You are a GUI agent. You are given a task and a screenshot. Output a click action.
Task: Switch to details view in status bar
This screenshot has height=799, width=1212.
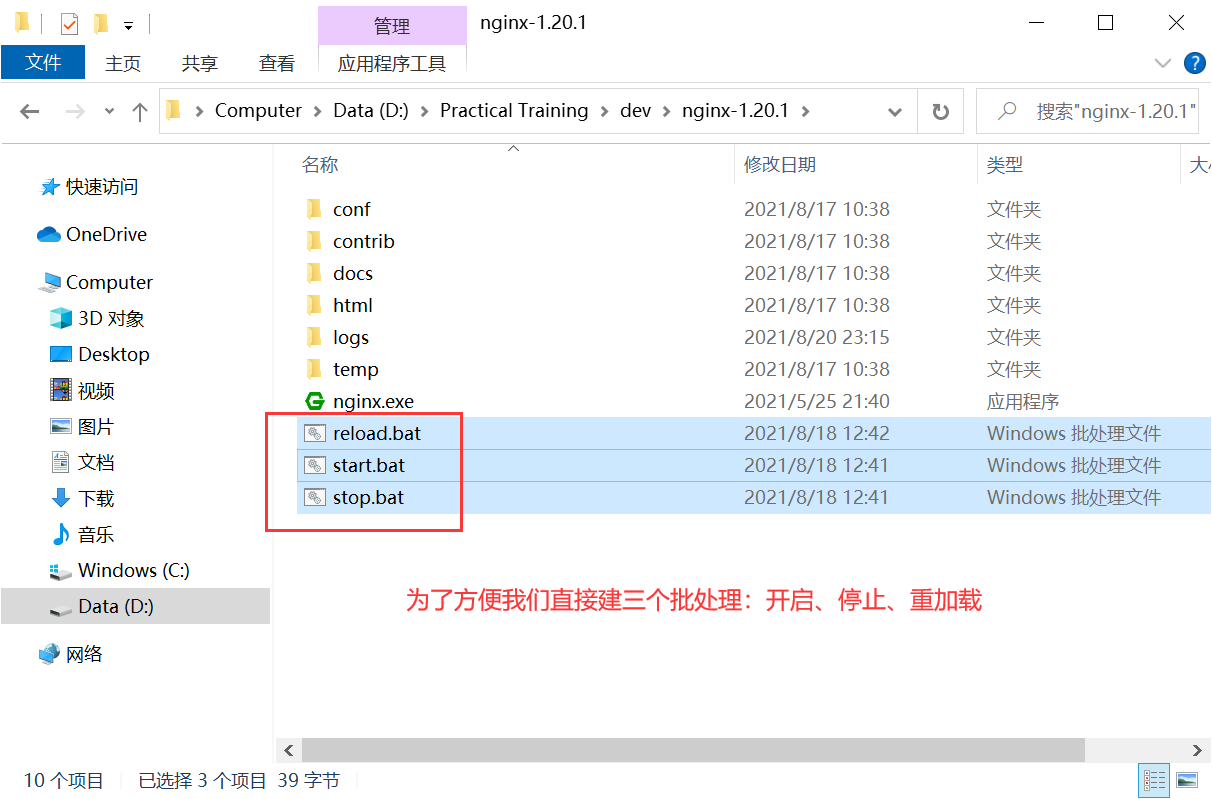1154,780
